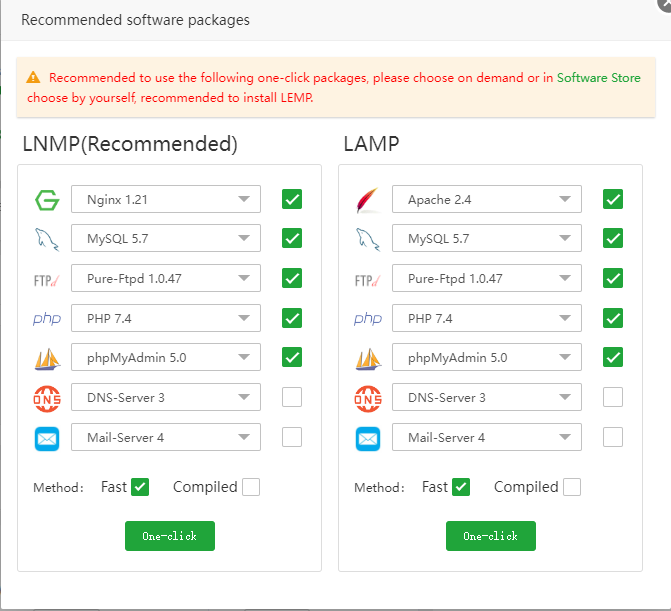Open MySQL 5.7 dropdown in LNMP
This screenshot has height=611, width=671.
pyautogui.click(x=166, y=238)
